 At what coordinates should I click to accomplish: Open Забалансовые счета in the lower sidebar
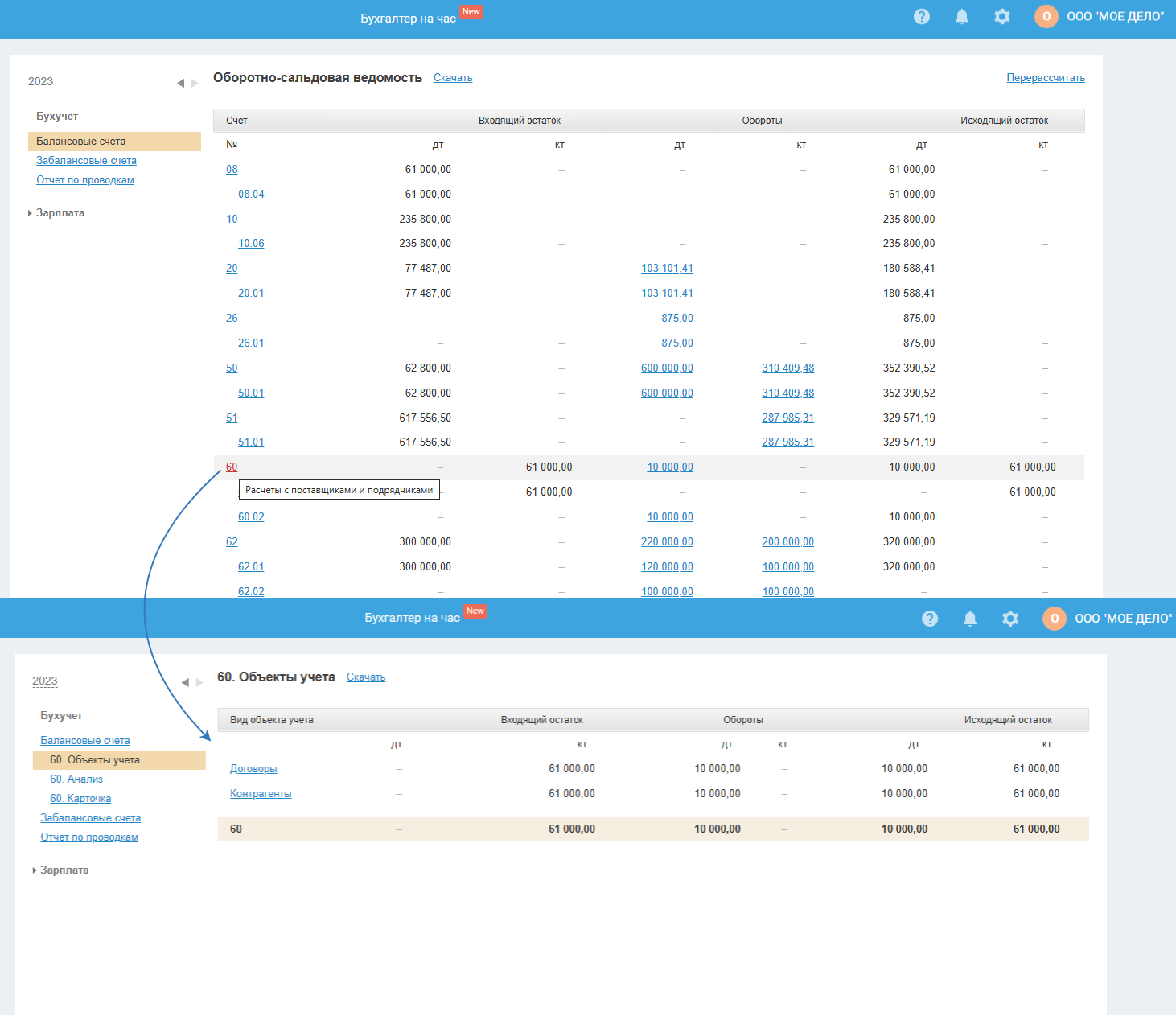(91, 818)
